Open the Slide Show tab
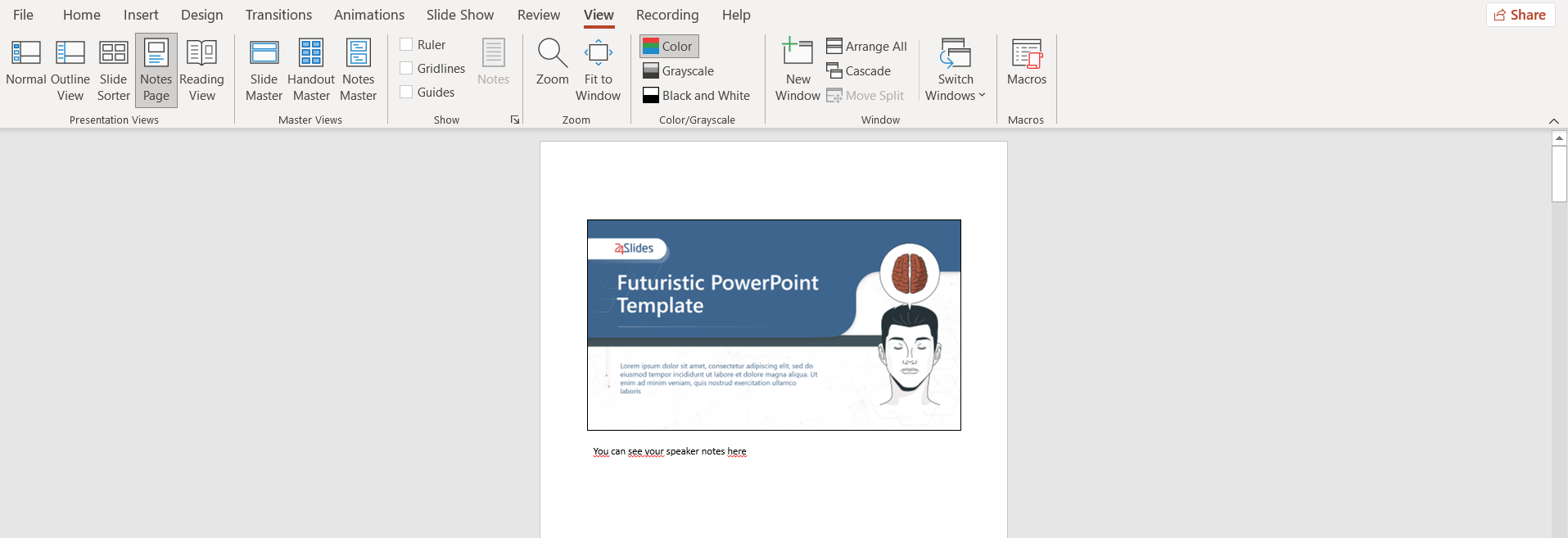The image size is (1568, 538). [460, 15]
